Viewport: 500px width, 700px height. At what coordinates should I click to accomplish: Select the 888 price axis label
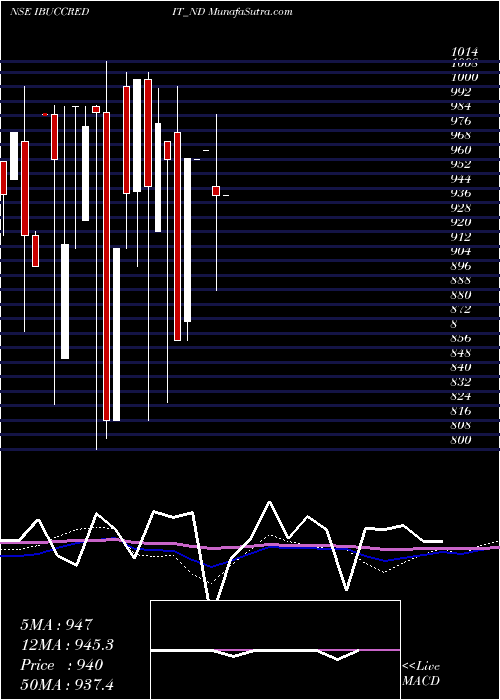(461, 280)
